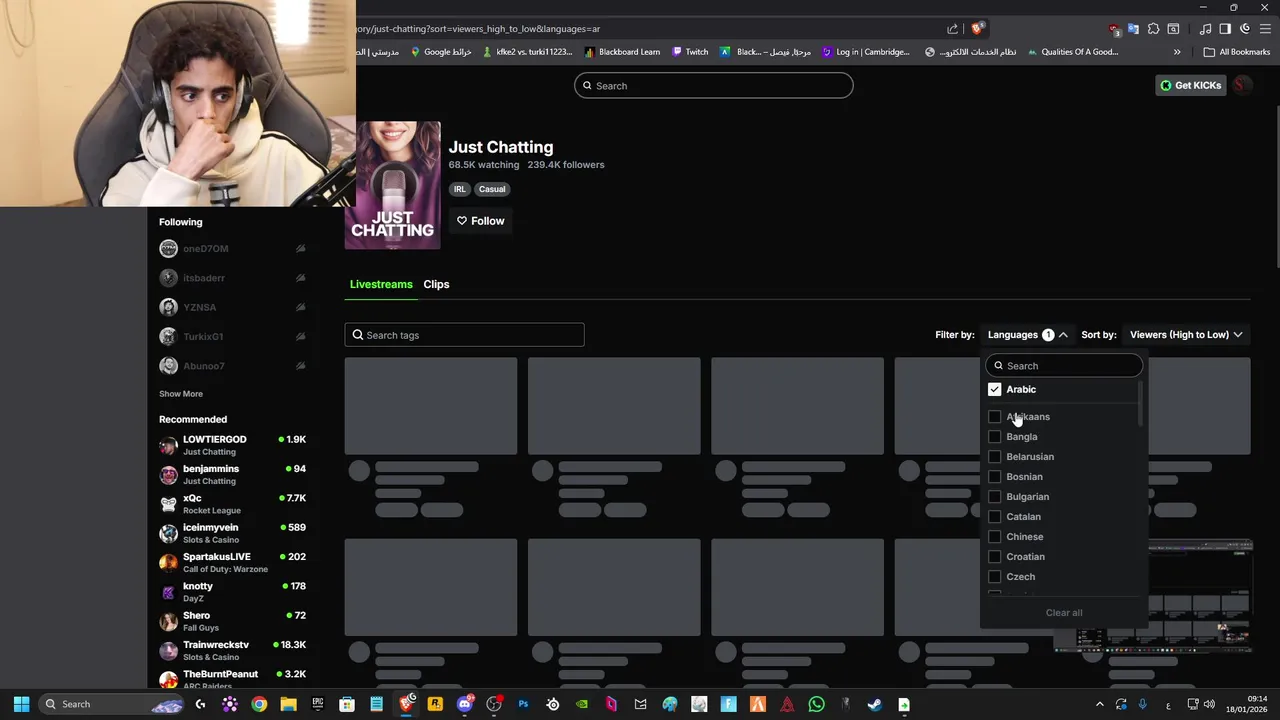Show hidden system tray icons
1280x720 pixels.
pyautogui.click(x=1099, y=704)
